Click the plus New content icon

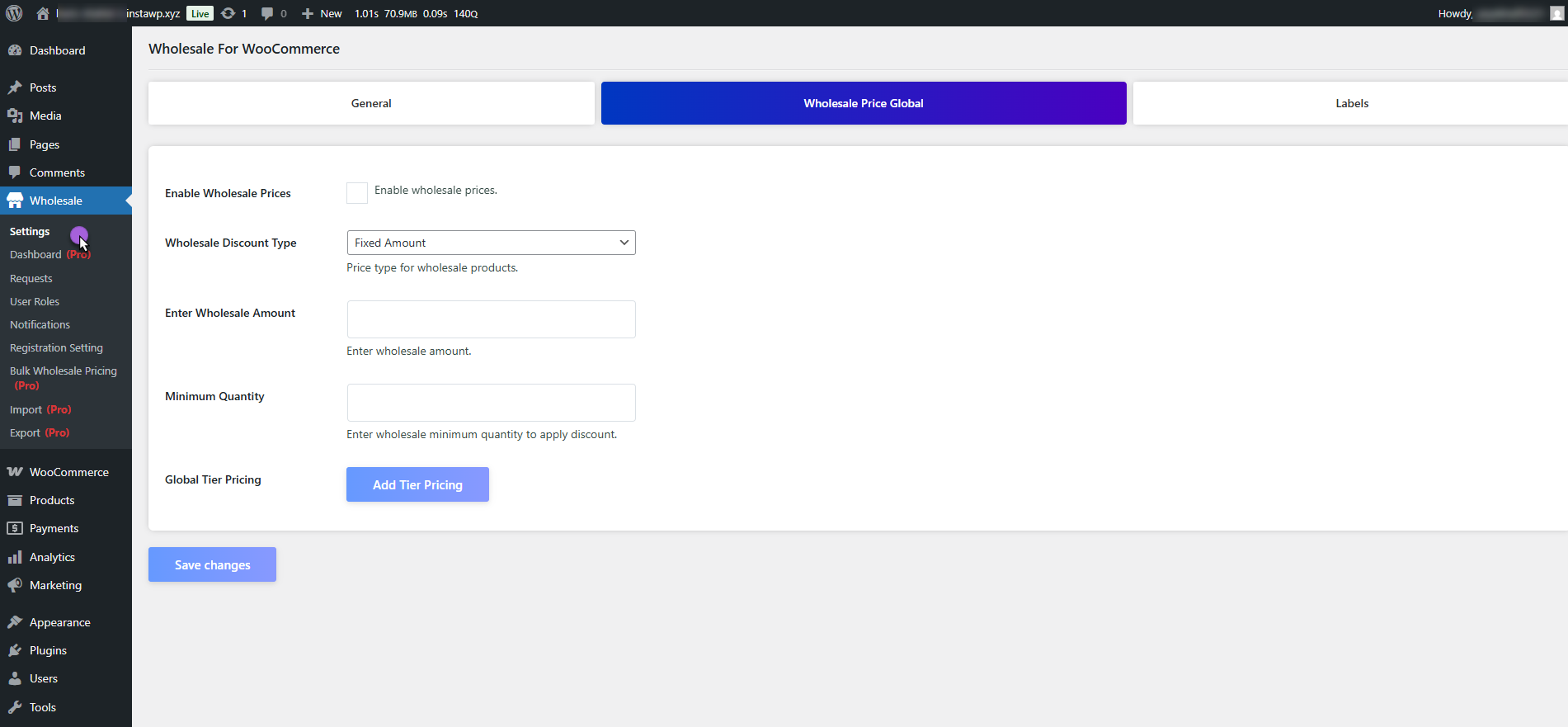click(308, 13)
